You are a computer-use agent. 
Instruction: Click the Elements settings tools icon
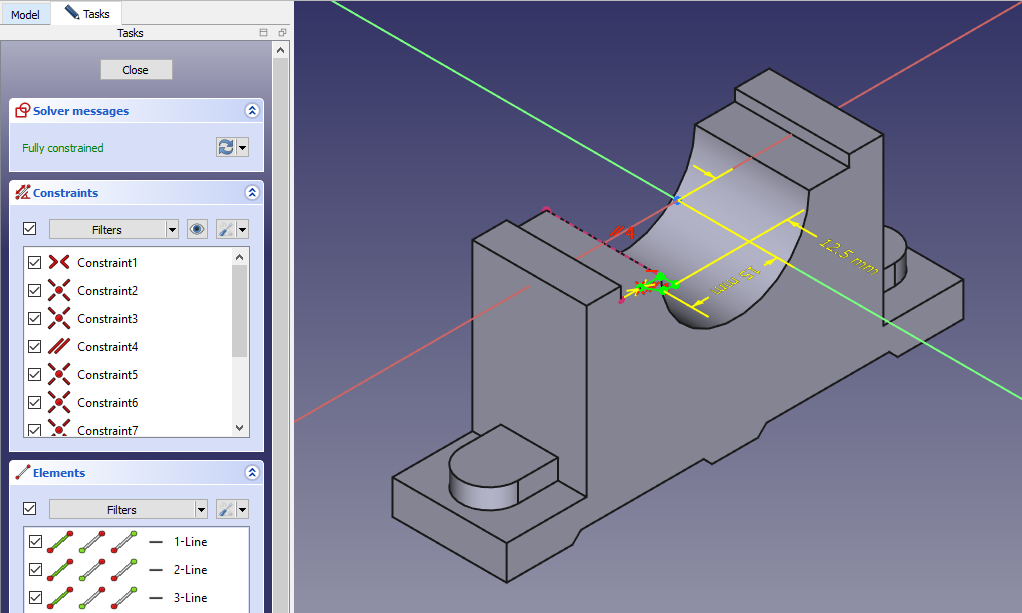[227, 509]
